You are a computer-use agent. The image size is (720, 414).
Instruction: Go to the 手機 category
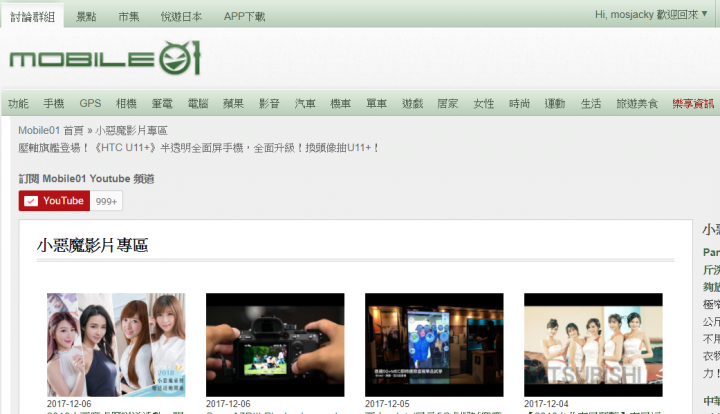click(54, 104)
